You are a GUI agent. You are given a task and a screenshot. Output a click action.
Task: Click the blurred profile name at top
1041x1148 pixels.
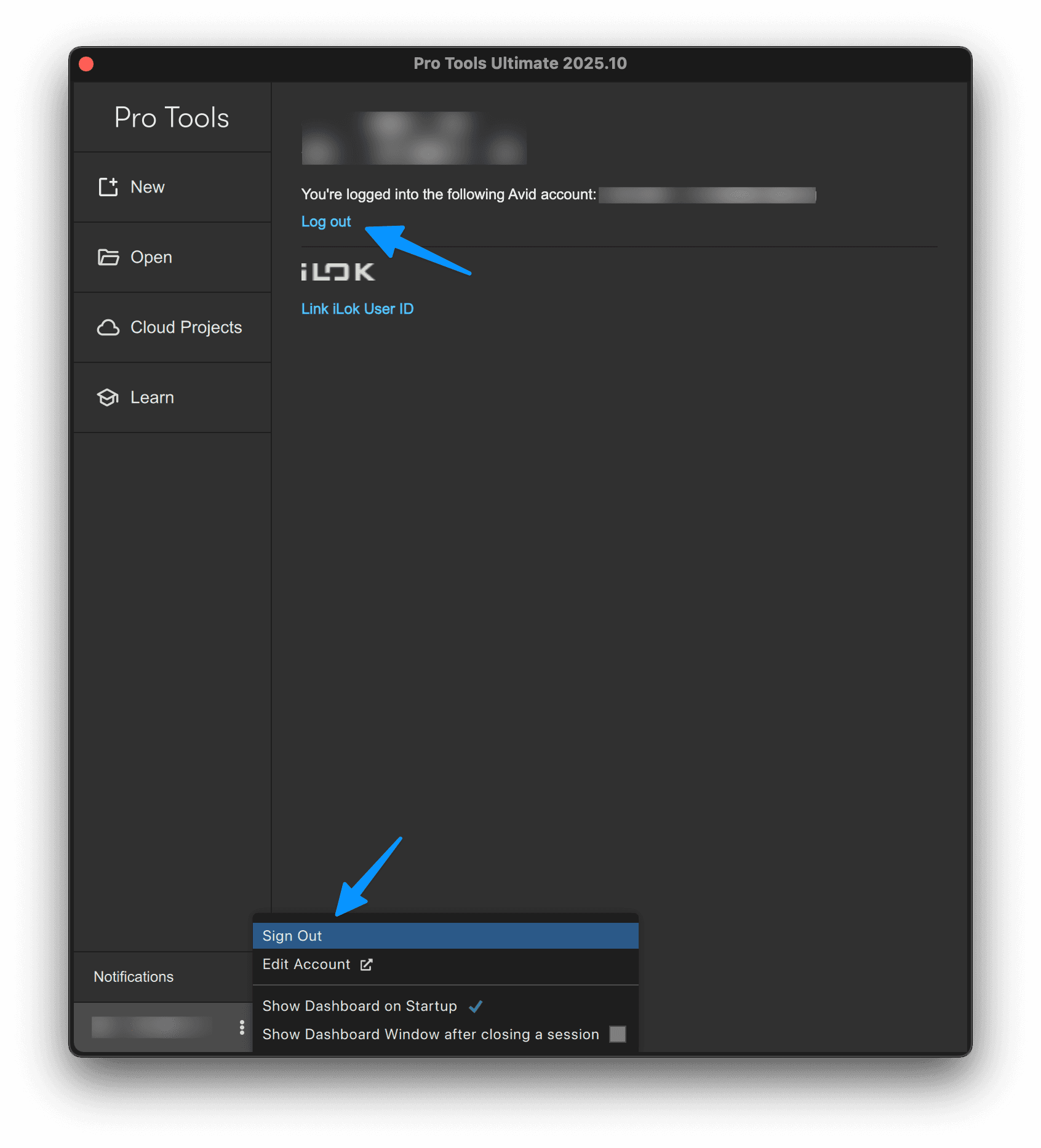pyautogui.click(x=413, y=138)
